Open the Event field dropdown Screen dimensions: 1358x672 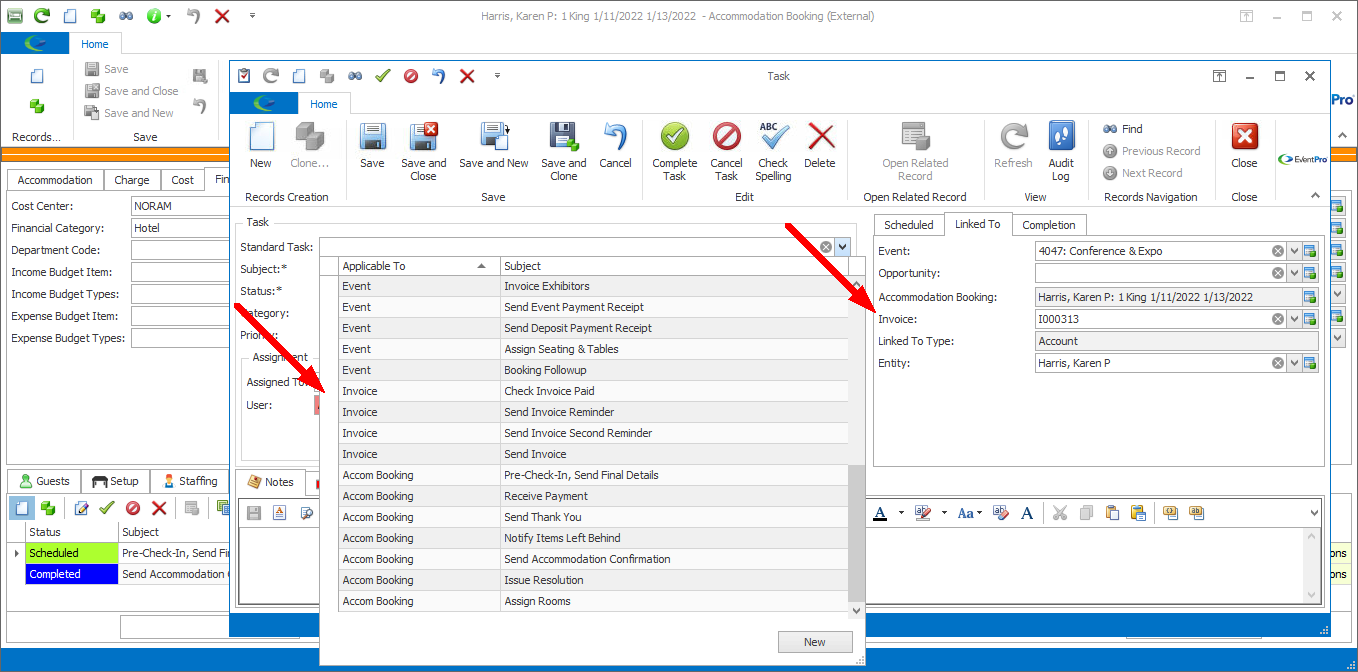click(1293, 251)
